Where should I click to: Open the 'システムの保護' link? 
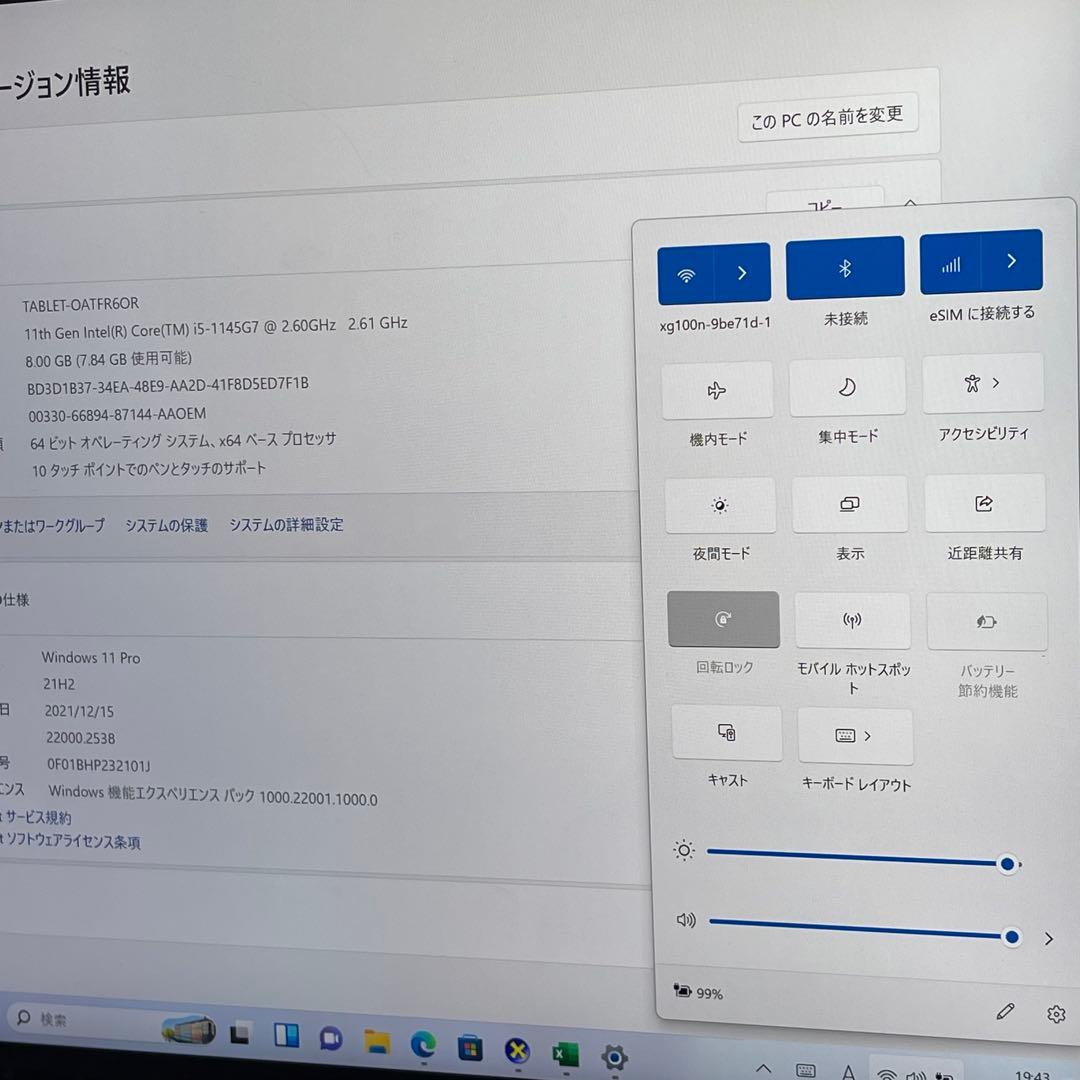pos(166,526)
